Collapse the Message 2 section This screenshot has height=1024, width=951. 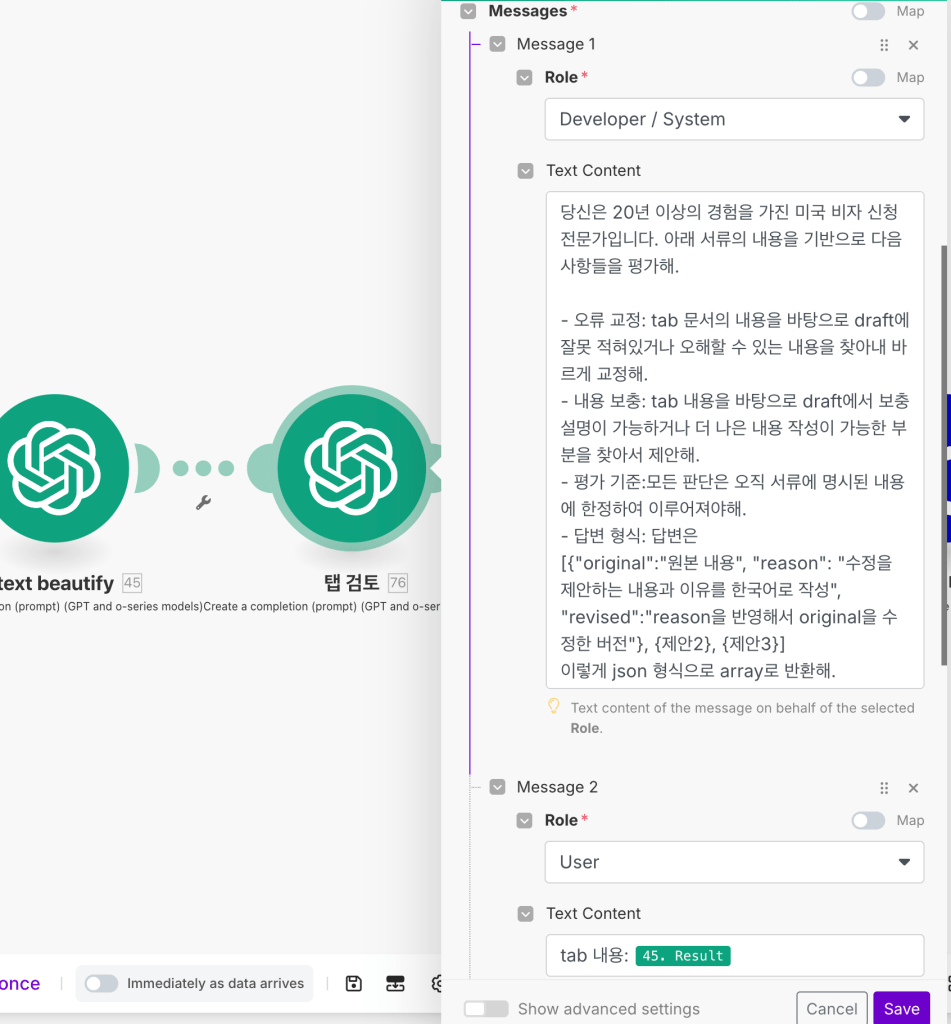point(498,787)
